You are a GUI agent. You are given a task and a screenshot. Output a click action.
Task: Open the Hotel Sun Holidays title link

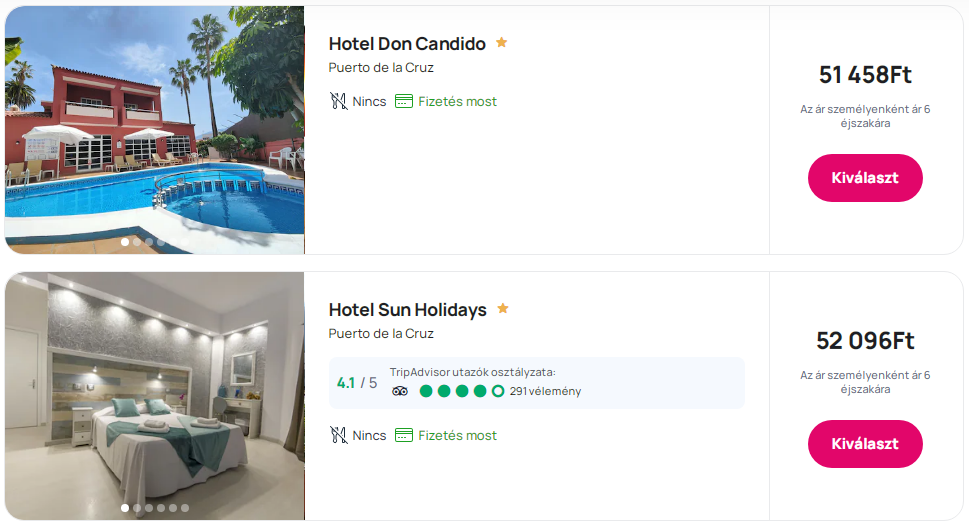click(x=407, y=310)
